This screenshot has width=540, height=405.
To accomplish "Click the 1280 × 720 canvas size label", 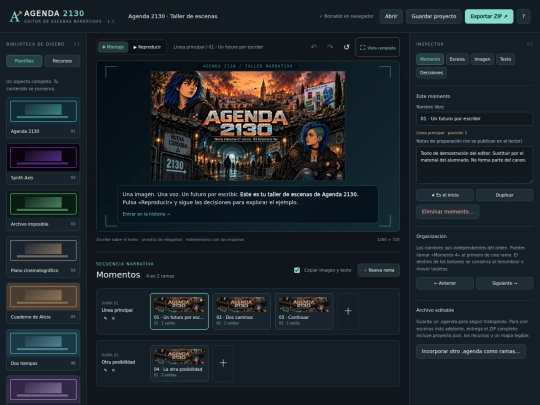I will (388, 239).
